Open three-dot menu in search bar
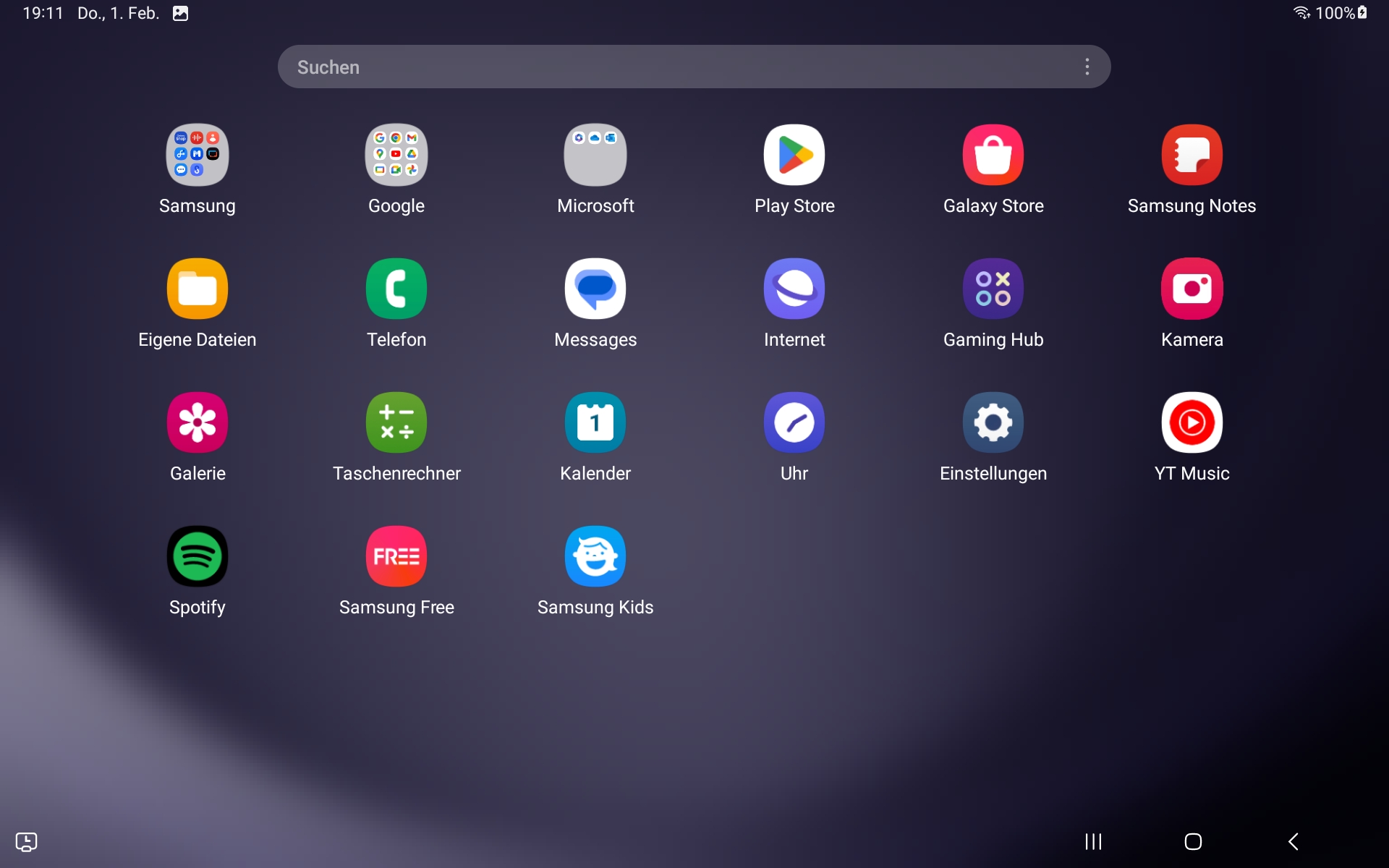This screenshot has width=1389, height=868. tap(1087, 67)
